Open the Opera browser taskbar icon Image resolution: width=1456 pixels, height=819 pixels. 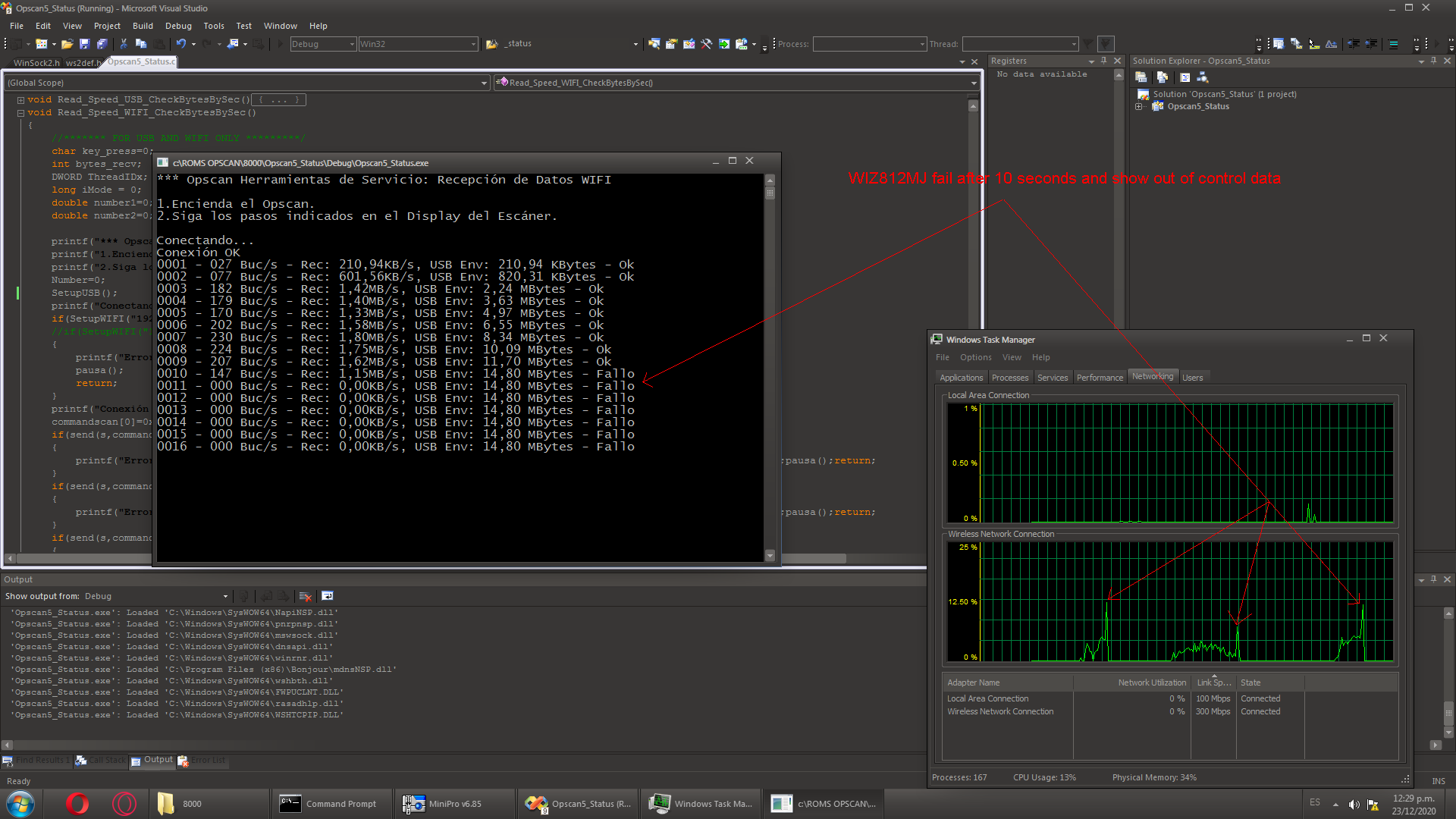(x=77, y=803)
